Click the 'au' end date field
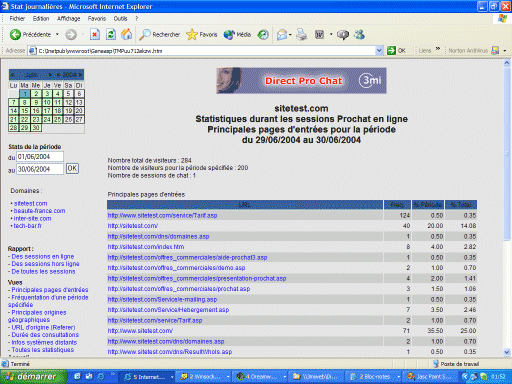 click(x=40, y=169)
